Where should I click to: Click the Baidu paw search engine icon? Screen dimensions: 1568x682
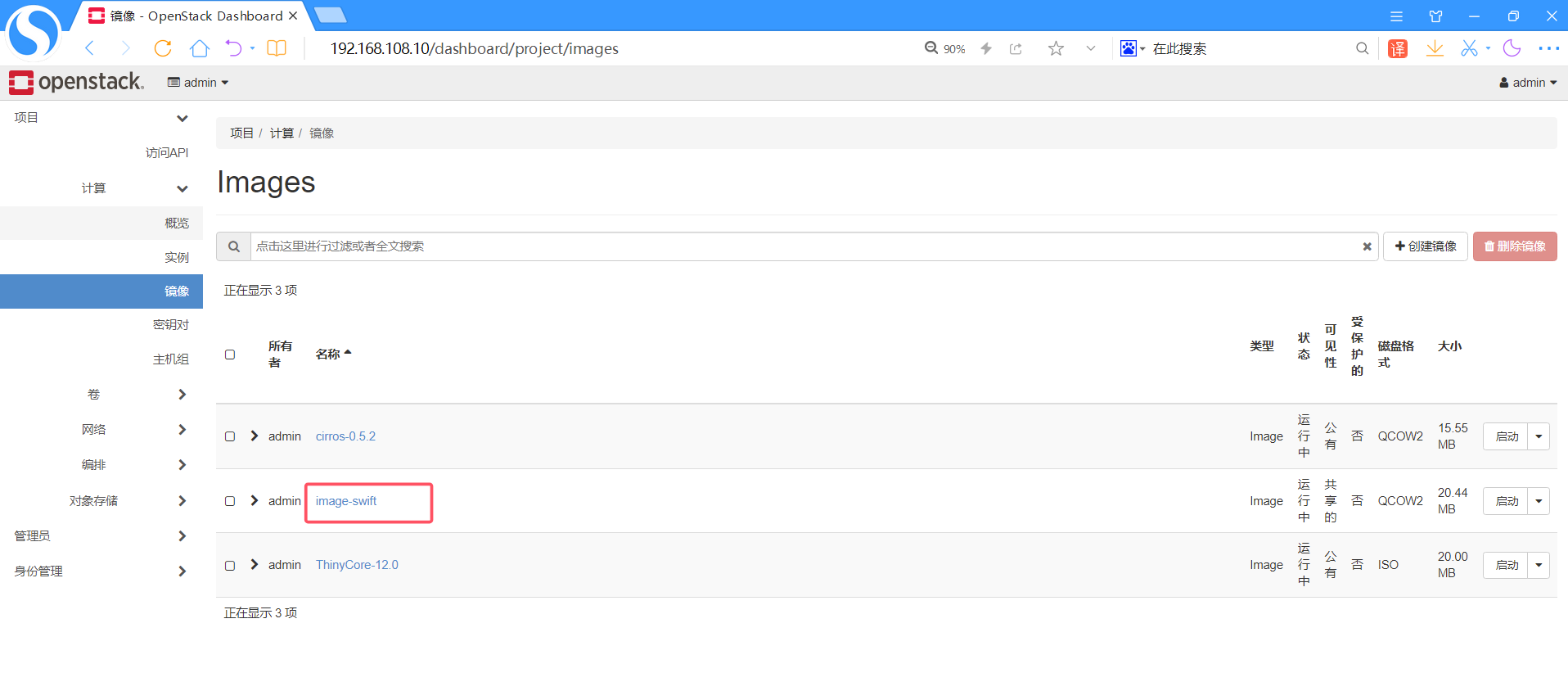click(1128, 48)
